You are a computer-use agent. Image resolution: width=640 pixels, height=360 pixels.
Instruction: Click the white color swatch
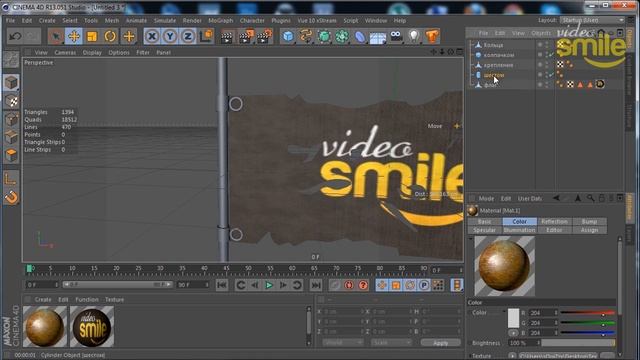[513, 318]
